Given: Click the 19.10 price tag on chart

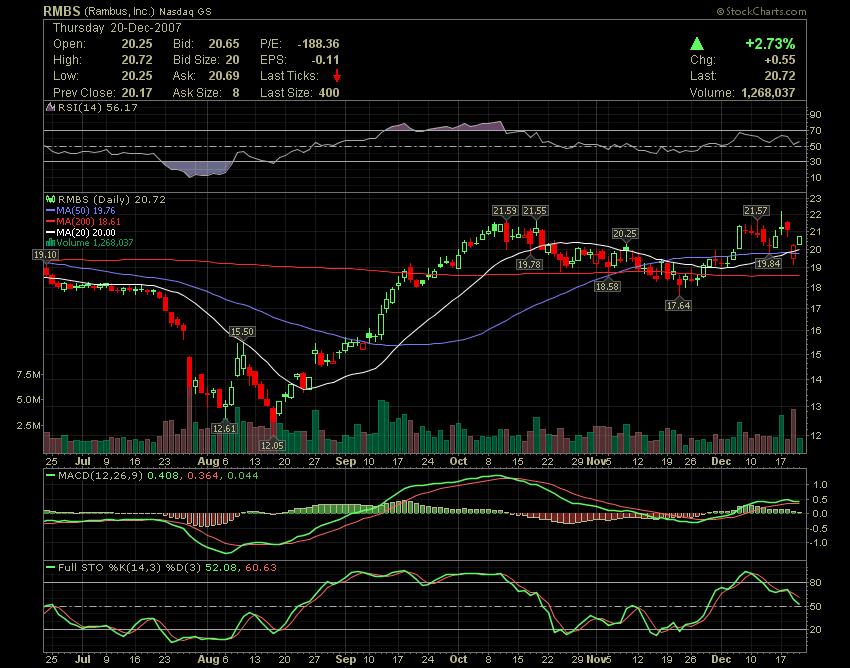Looking at the screenshot, I should (45, 255).
